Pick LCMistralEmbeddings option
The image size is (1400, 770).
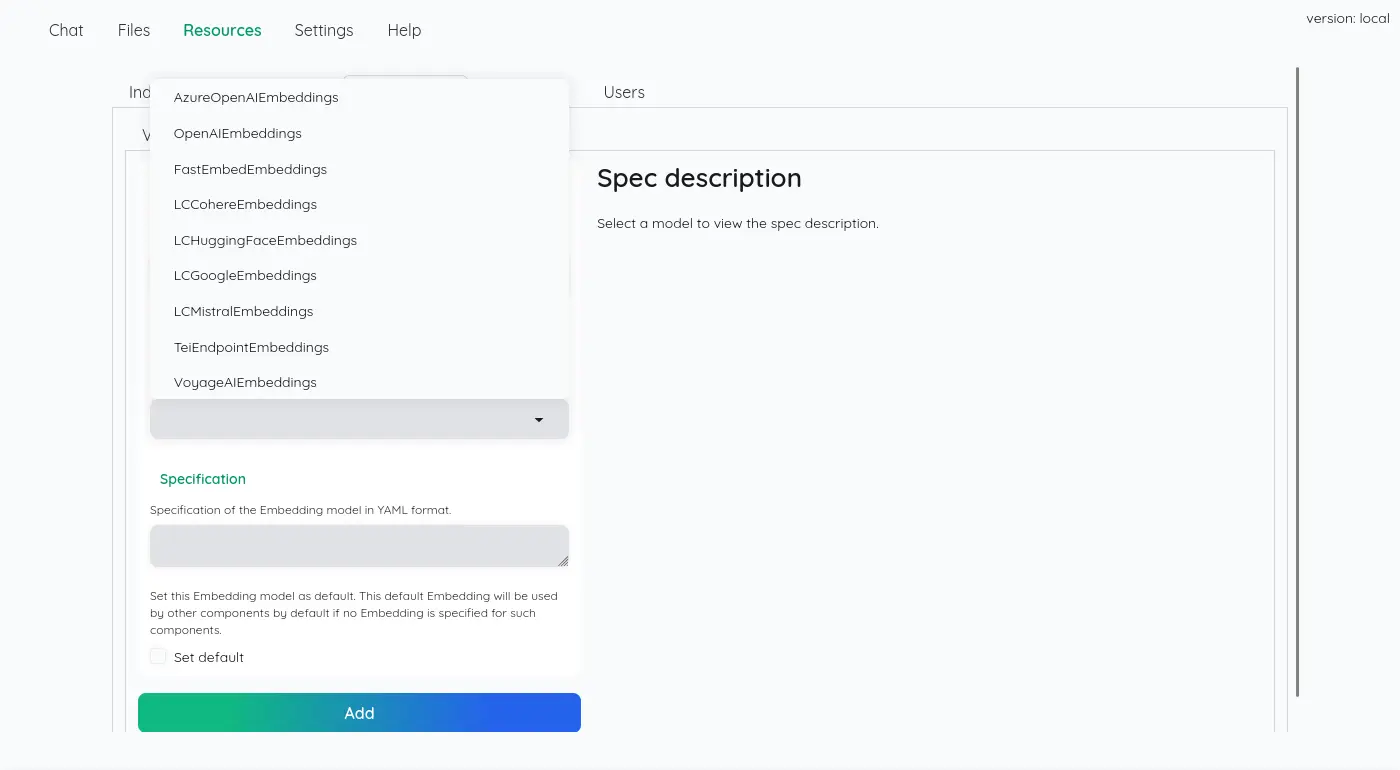[243, 312]
